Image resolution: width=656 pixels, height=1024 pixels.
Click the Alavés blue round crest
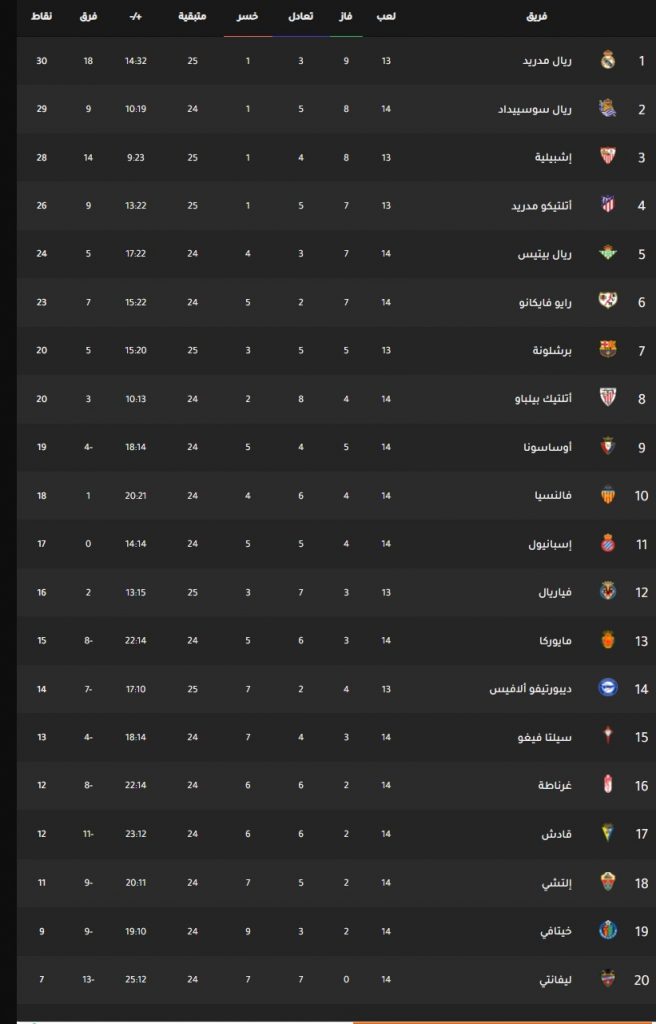(x=608, y=688)
